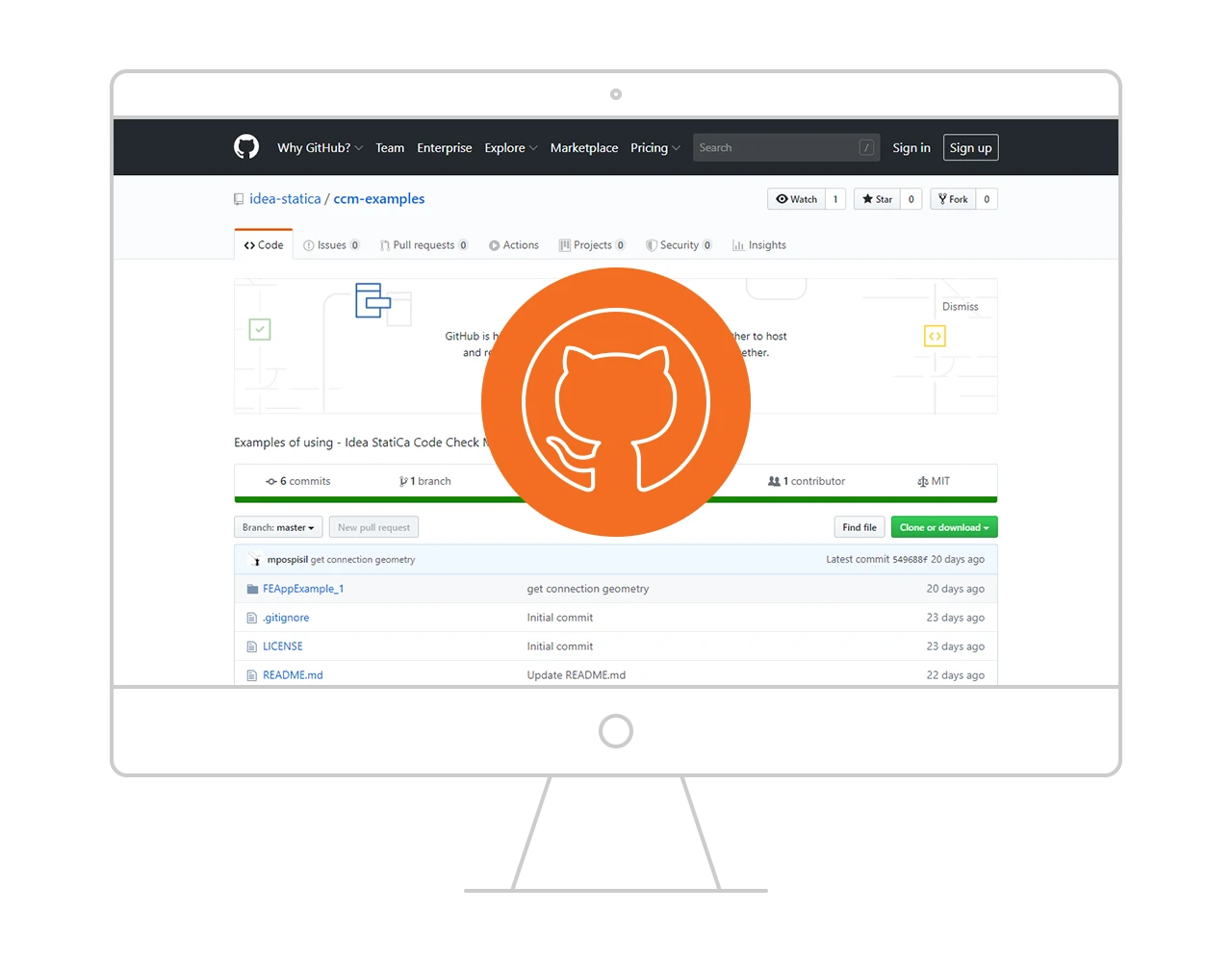Open the .gitignore row Initial commit message

point(560,618)
